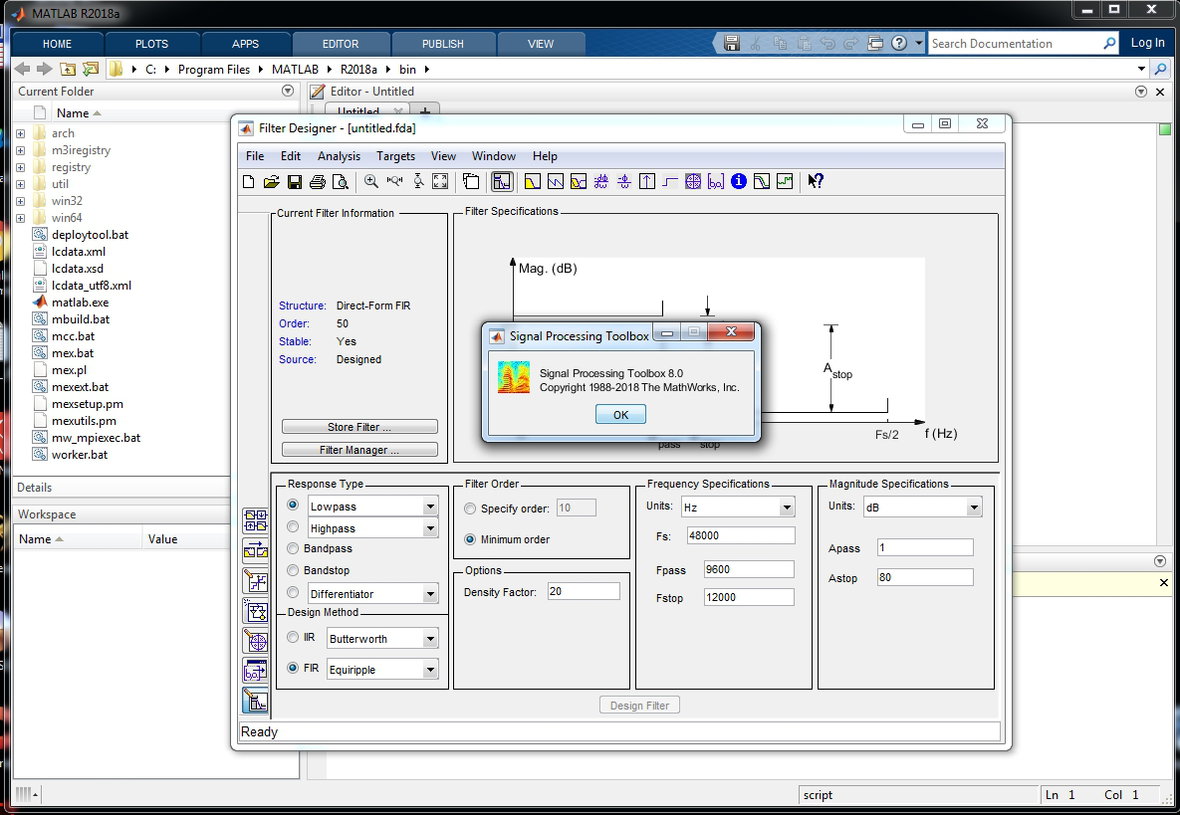
Task: Select the Differentiator radio button
Action: pos(293,592)
